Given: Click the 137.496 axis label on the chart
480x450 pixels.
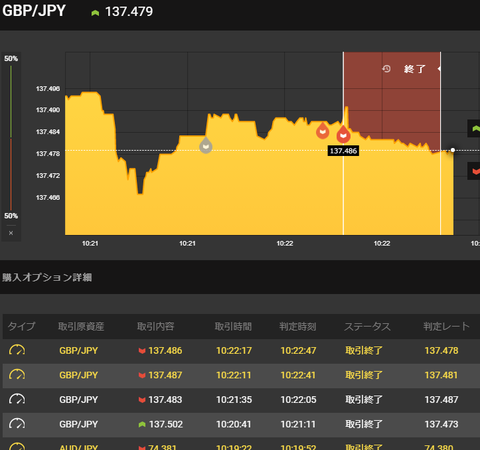Looking at the screenshot, I should coord(48,89).
